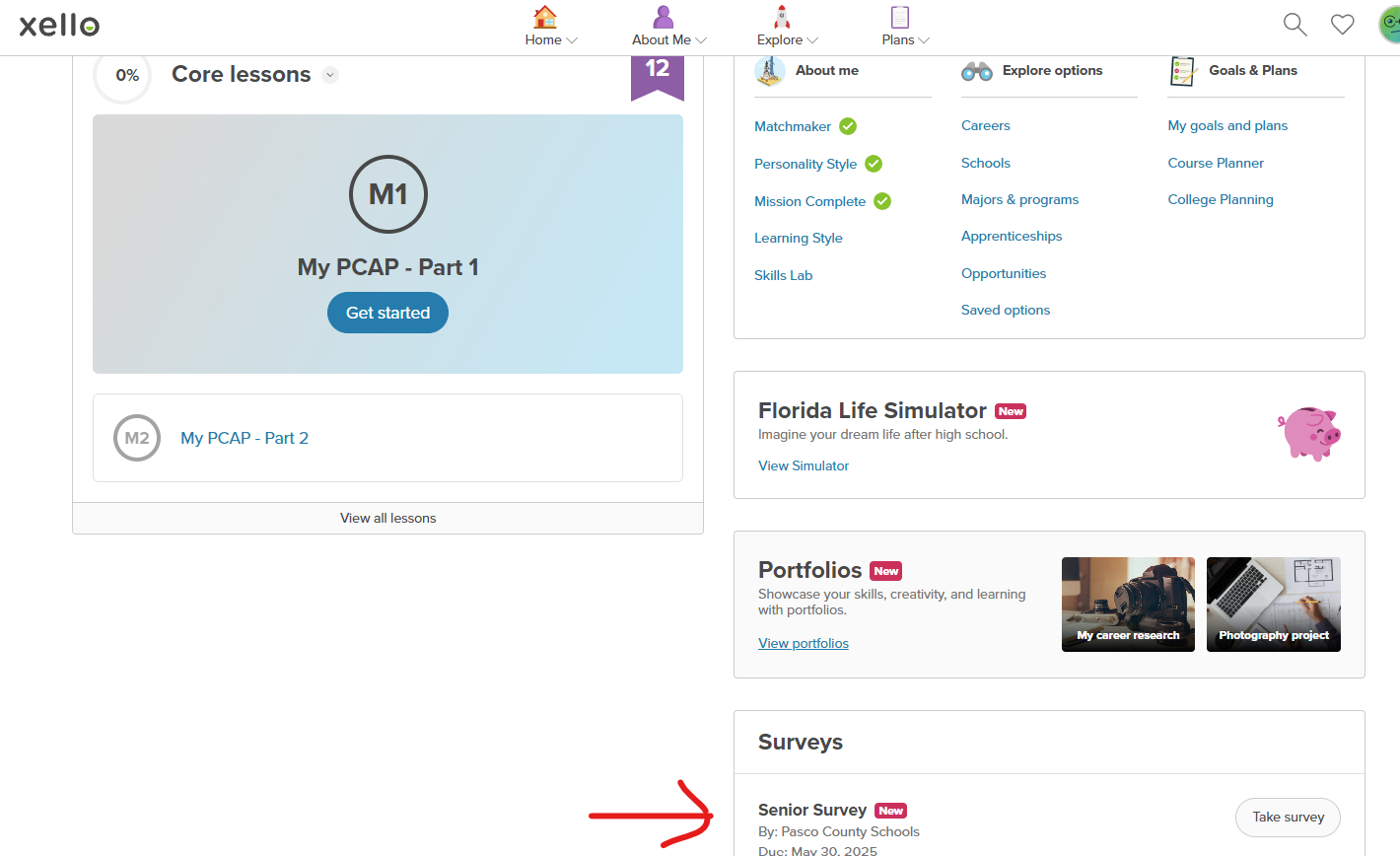The width and height of the screenshot is (1400, 856).
Task: Expand the Home menu chevron
Action: click(x=572, y=40)
